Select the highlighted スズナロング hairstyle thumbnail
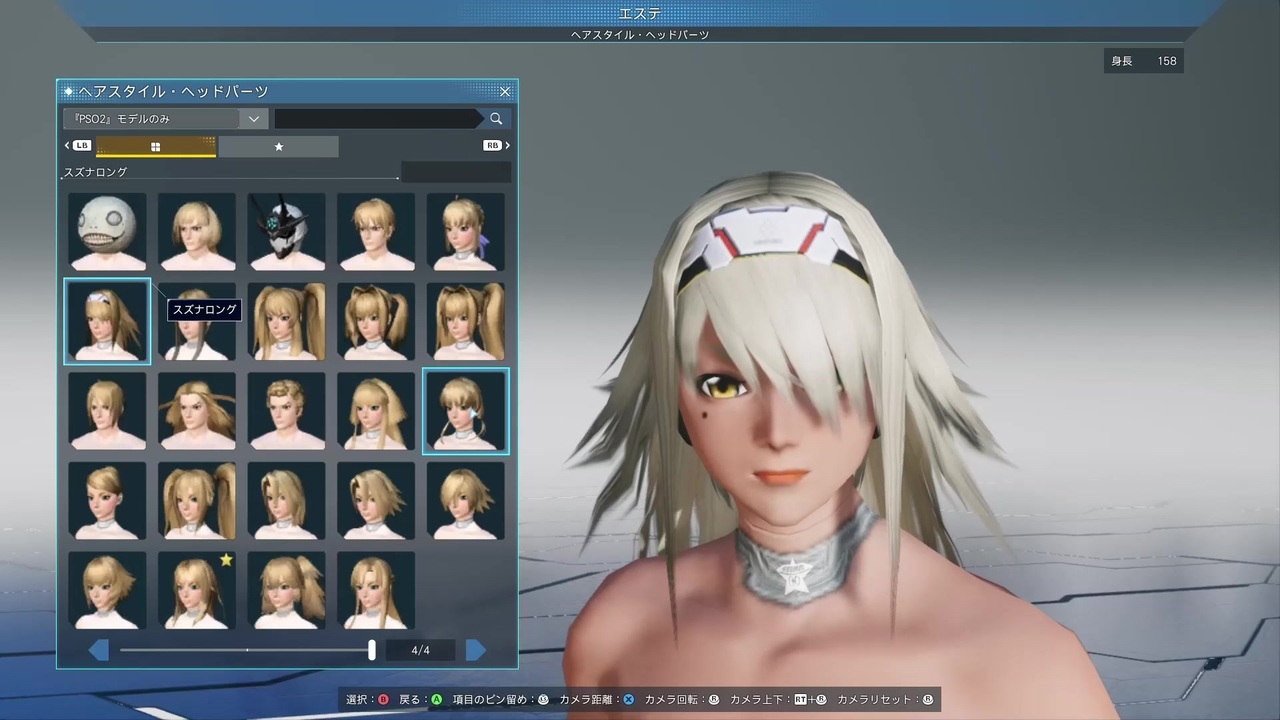Screen dimensions: 1280x720 coord(107,321)
